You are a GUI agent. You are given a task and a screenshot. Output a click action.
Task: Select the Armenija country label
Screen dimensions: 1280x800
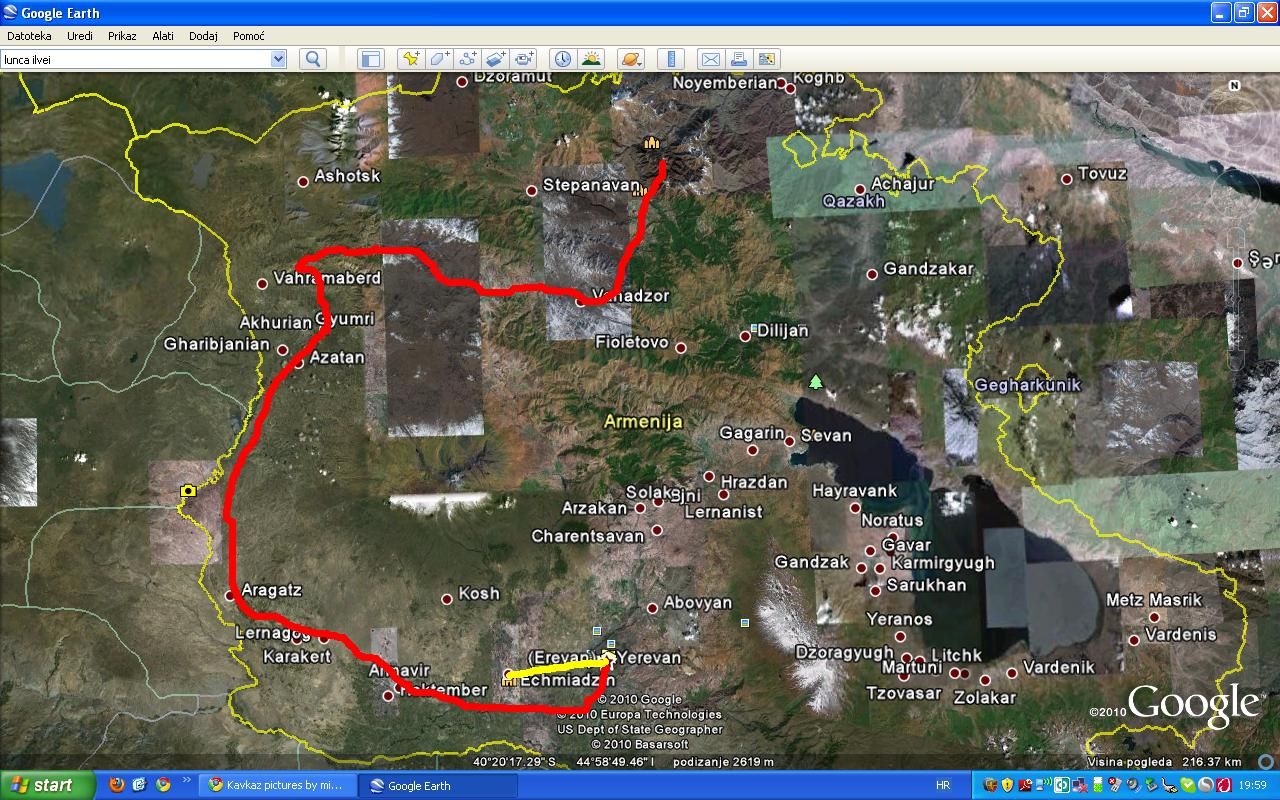click(643, 422)
